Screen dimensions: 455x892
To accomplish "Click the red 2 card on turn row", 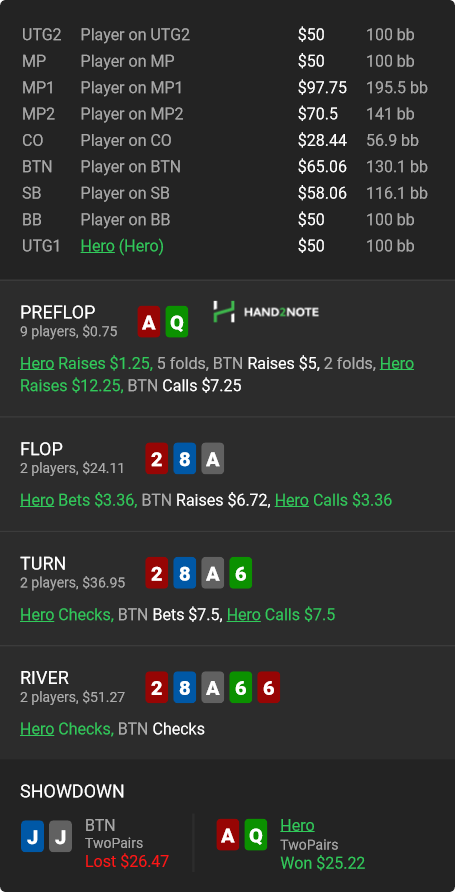I will coord(157,573).
